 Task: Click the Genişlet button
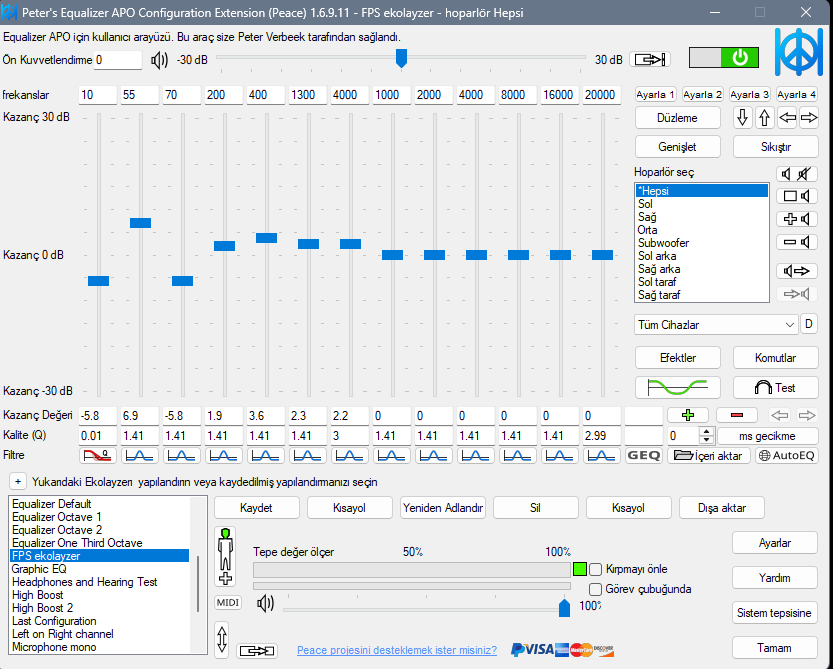coord(677,147)
